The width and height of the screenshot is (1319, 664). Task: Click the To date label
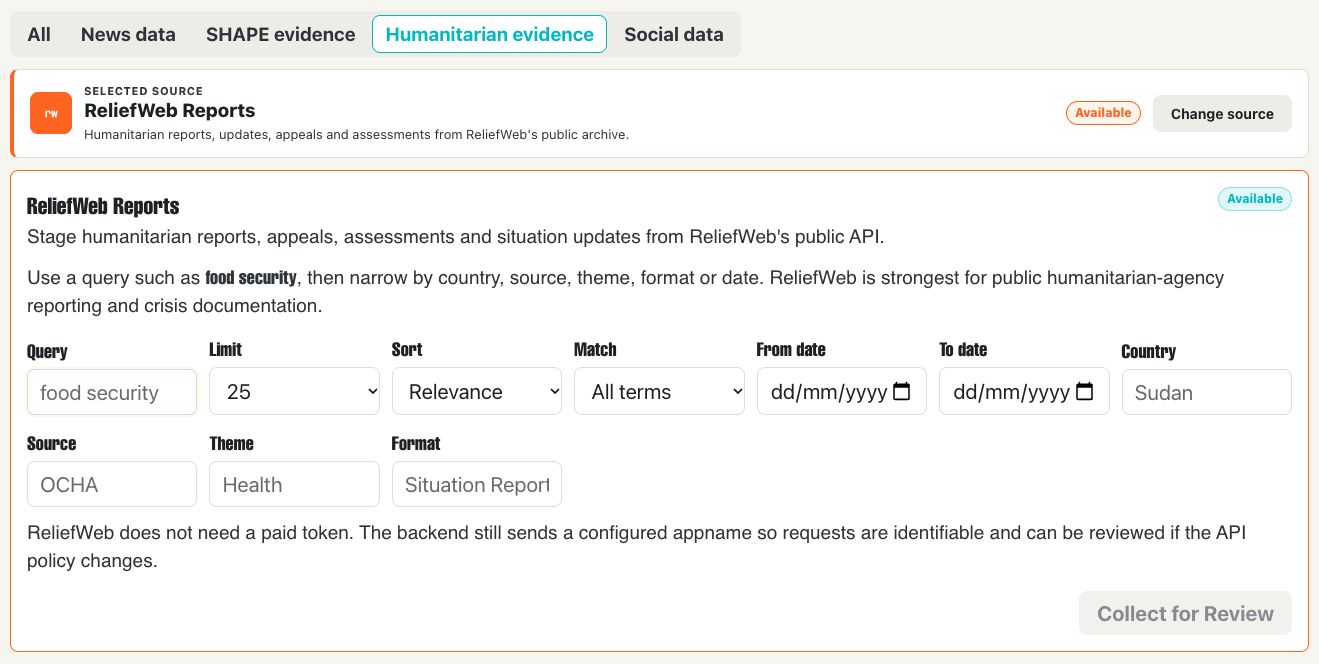pyautogui.click(x=963, y=350)
